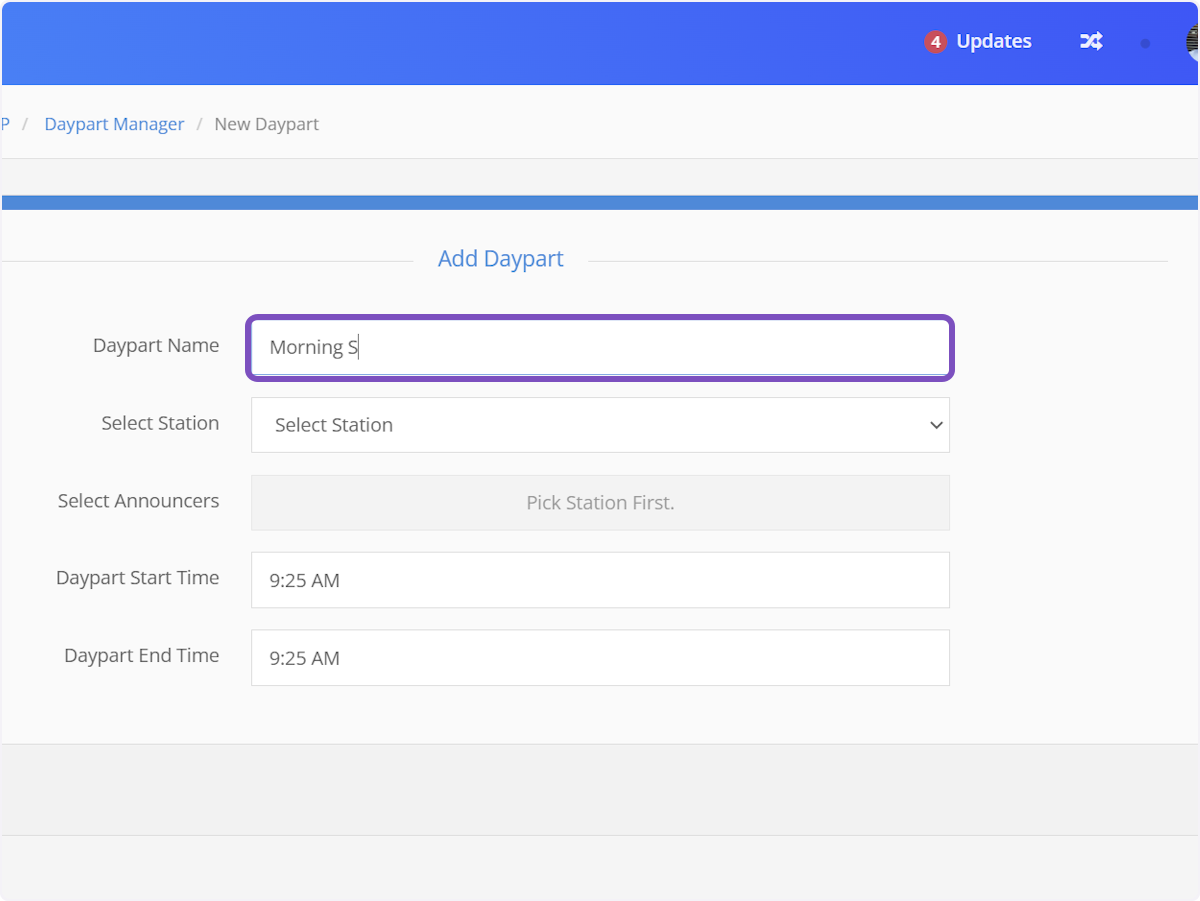Click the Select Announcers label
The height and width of the screenshot is (901, 1200).
tap(138, 501)
